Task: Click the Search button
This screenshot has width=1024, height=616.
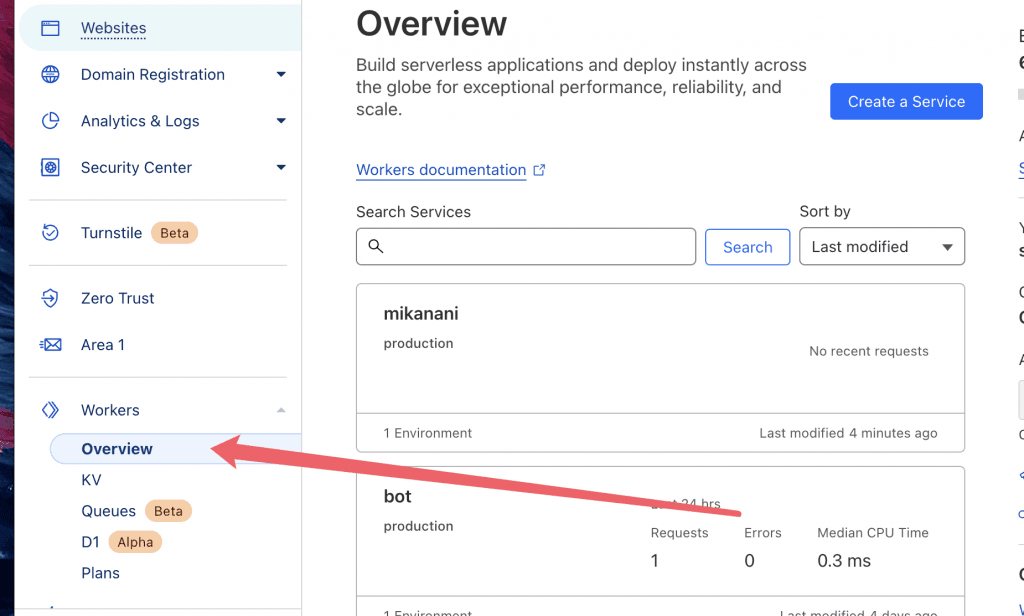Action: 747,247
